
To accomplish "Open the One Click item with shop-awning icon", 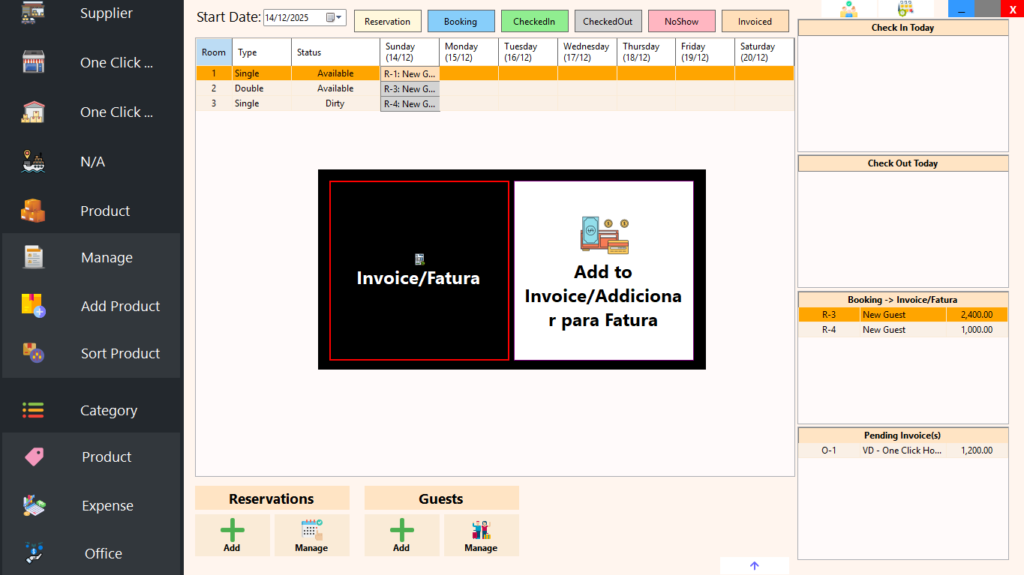I will pos(91,63).
